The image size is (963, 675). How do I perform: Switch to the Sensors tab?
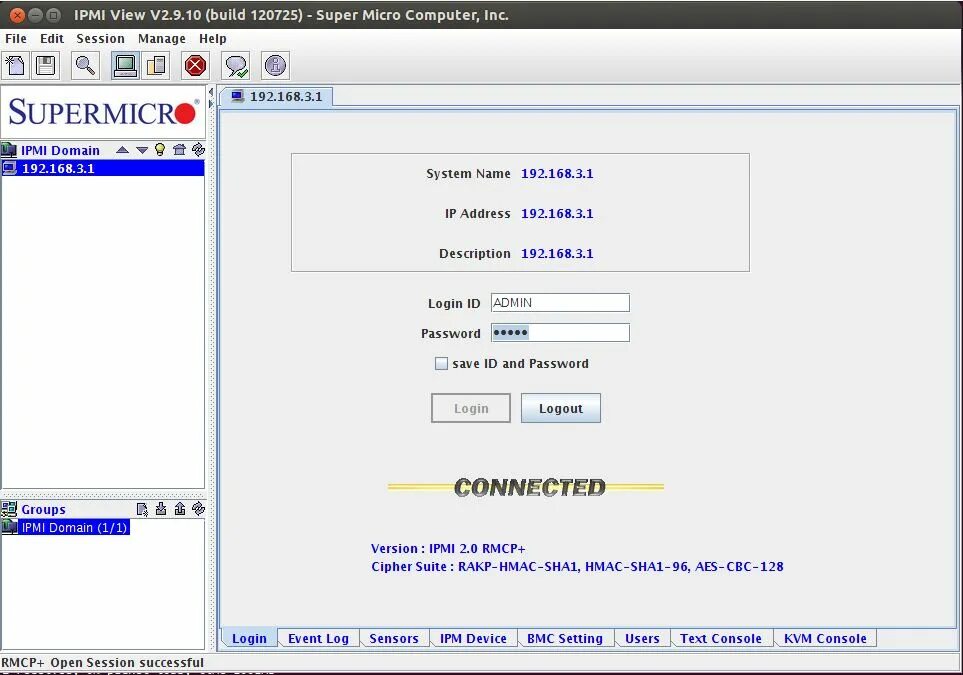click(394, 638)
